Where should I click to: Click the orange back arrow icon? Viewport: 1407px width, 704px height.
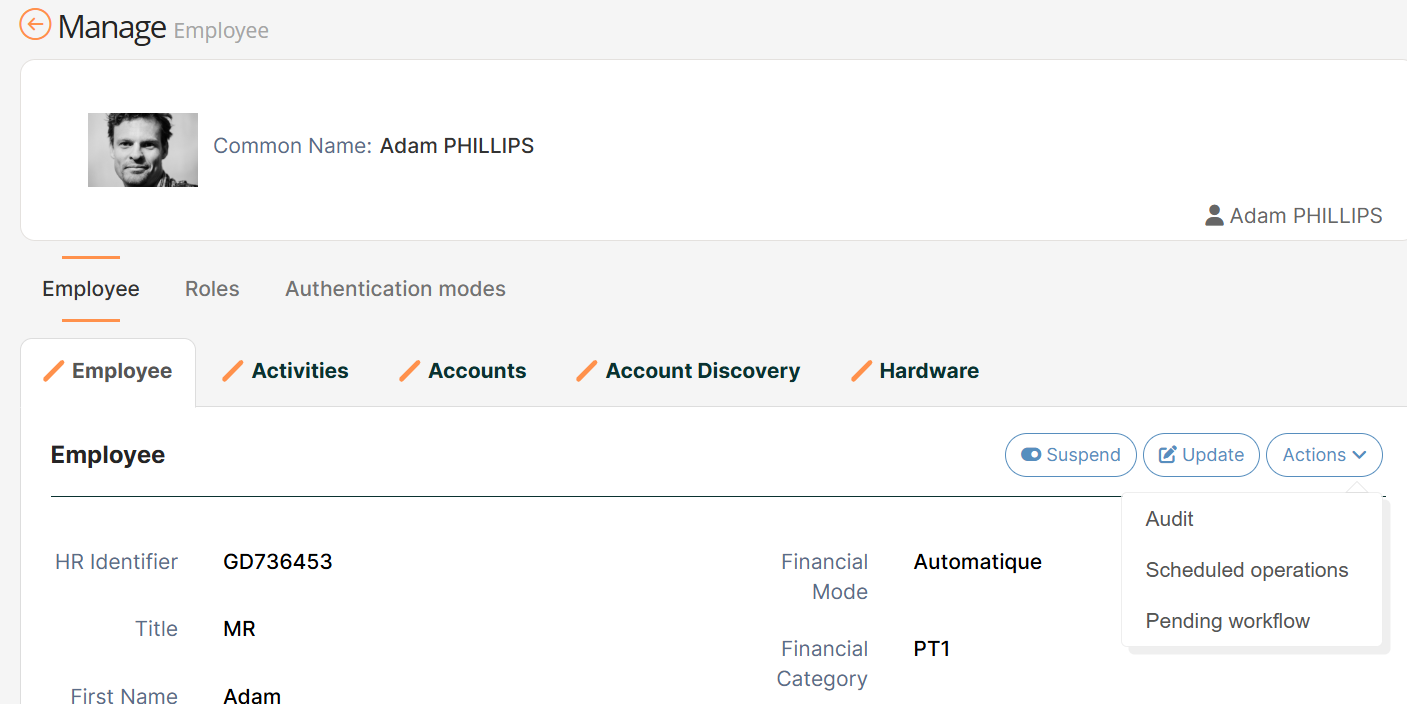35,25
